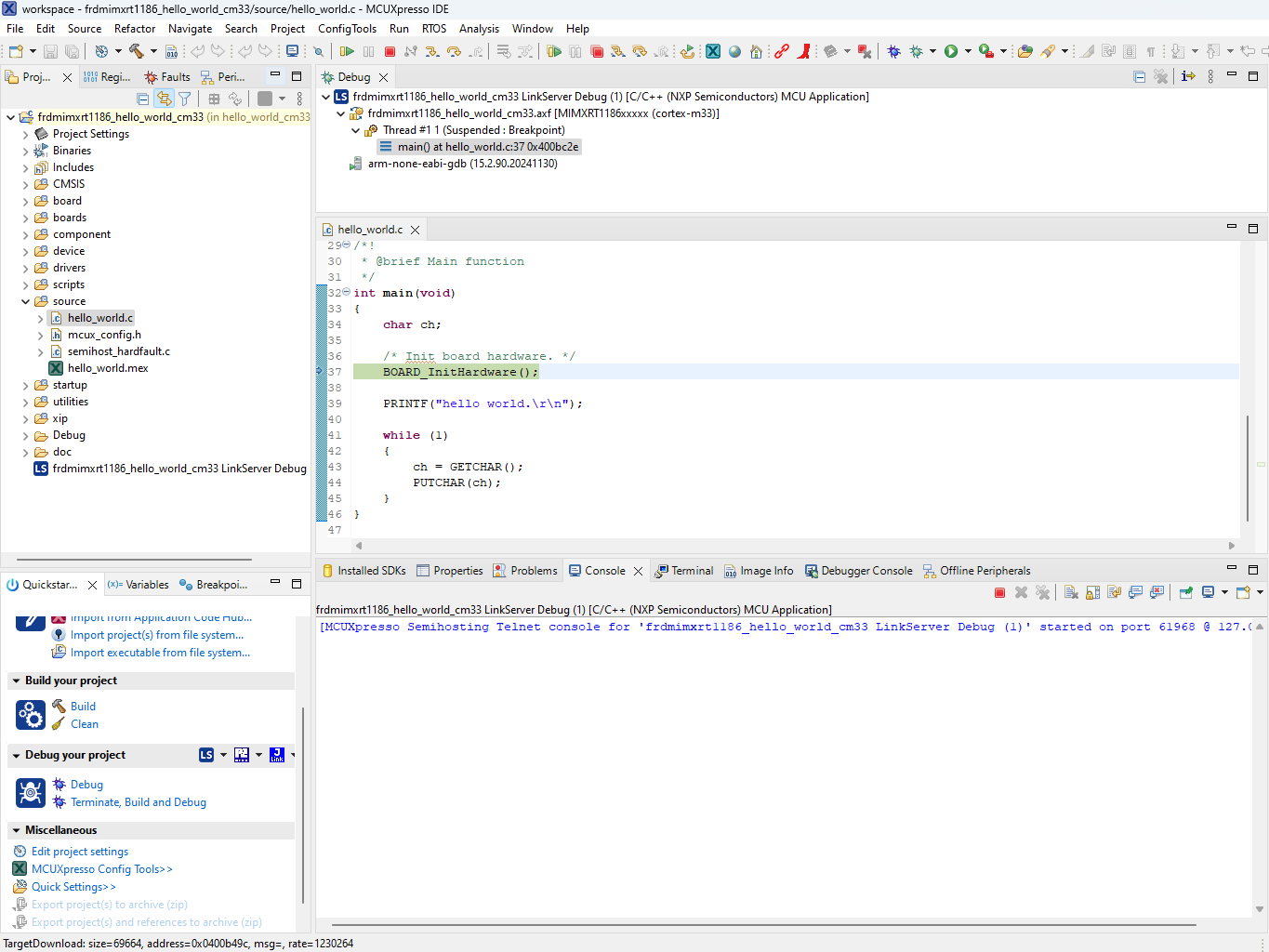This screenshot has width=1269, height=952.
Task: Collapse the main function fold at line 32
Action: pos(347,292)
